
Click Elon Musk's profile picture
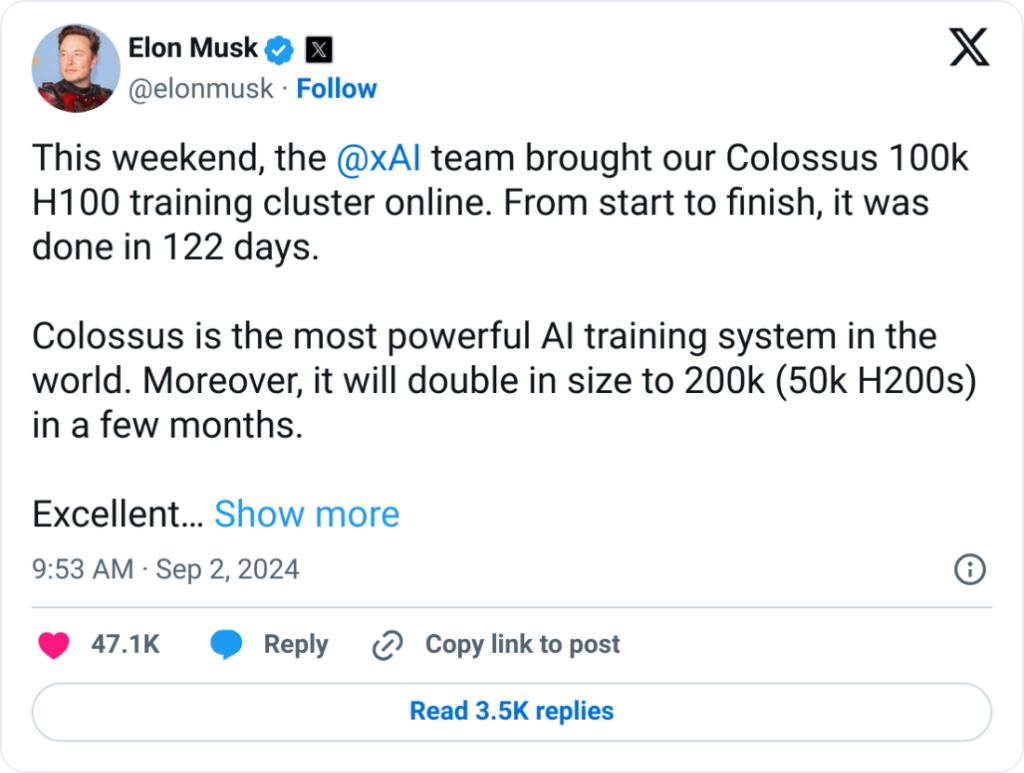click(75, 68)
